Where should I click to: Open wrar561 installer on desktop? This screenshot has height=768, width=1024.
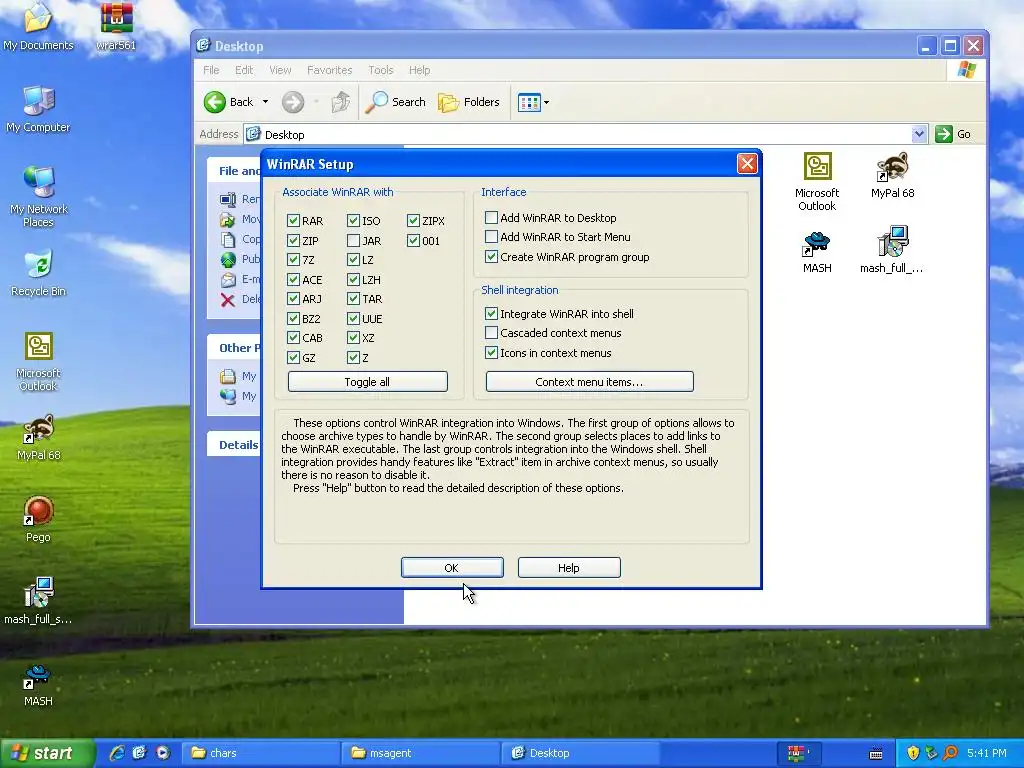click(x=116, y=26)
